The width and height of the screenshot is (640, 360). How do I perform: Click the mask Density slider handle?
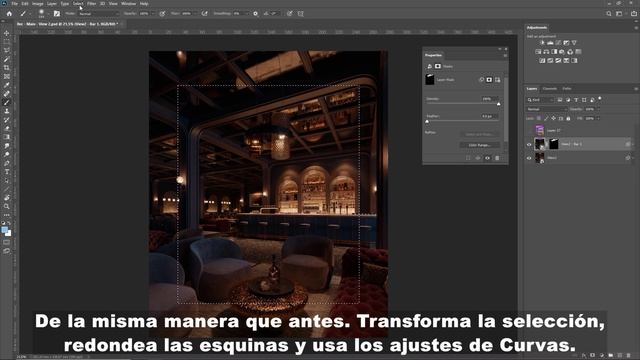(x=498, y=104)
